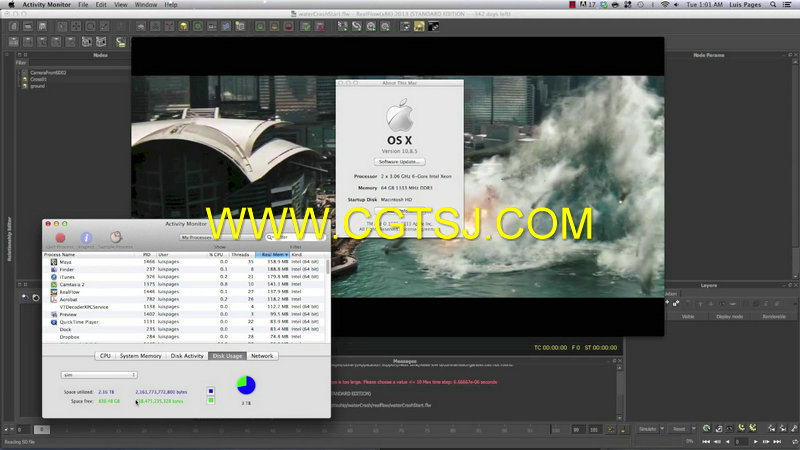Open the dropdown arrow next to Simulate
The width and height of the screenshot is (800, 450).
point(662,429)
